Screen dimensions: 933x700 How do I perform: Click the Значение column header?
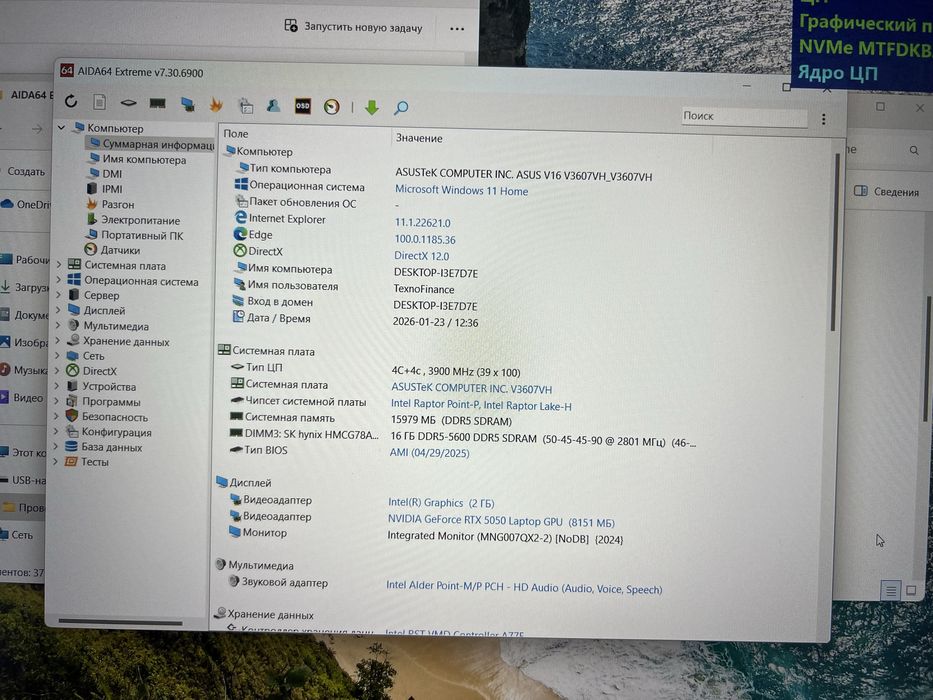point(419,138)
